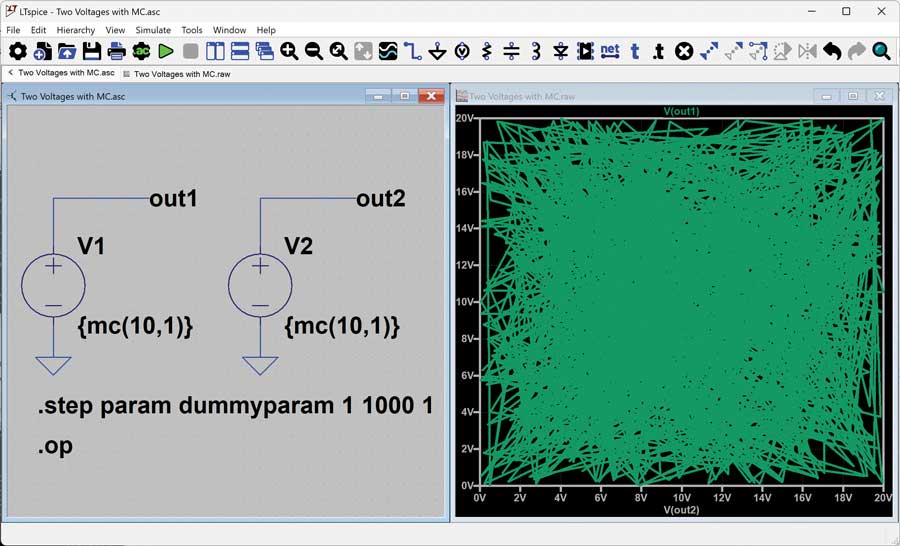This screenshot has width=900, height=546.
Task: Pick the diode component tool
Action: [560, 51]
